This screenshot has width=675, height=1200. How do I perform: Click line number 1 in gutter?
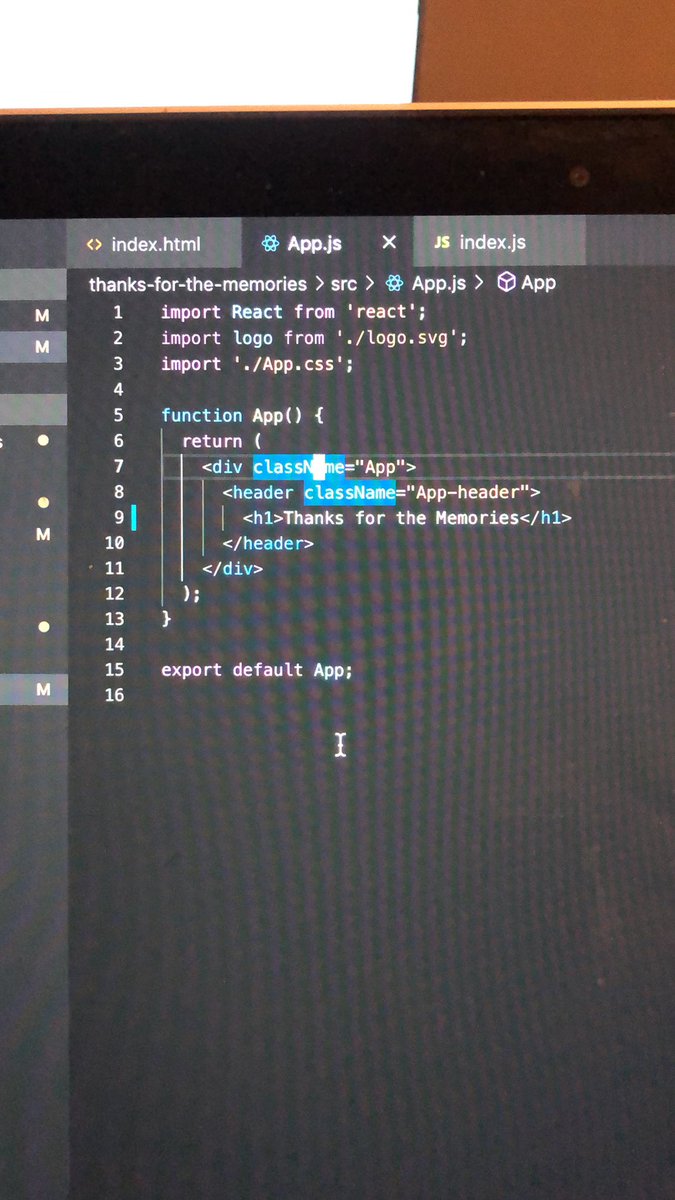(118, 313)
